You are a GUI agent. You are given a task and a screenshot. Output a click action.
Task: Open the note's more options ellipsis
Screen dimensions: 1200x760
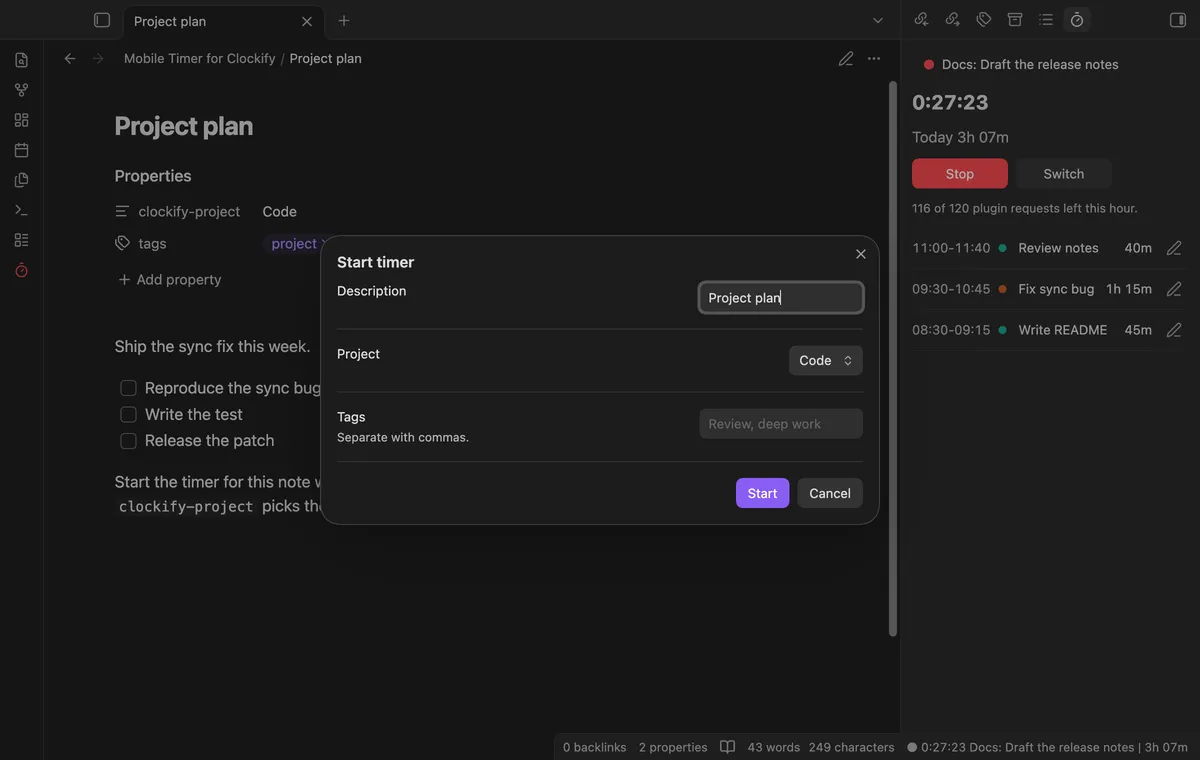(x=874, y=59)
